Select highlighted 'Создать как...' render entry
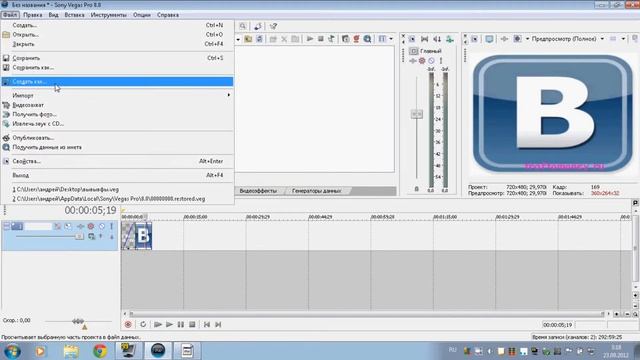The width and height of the screenshot is (640, 360). [x=117, y=82]
